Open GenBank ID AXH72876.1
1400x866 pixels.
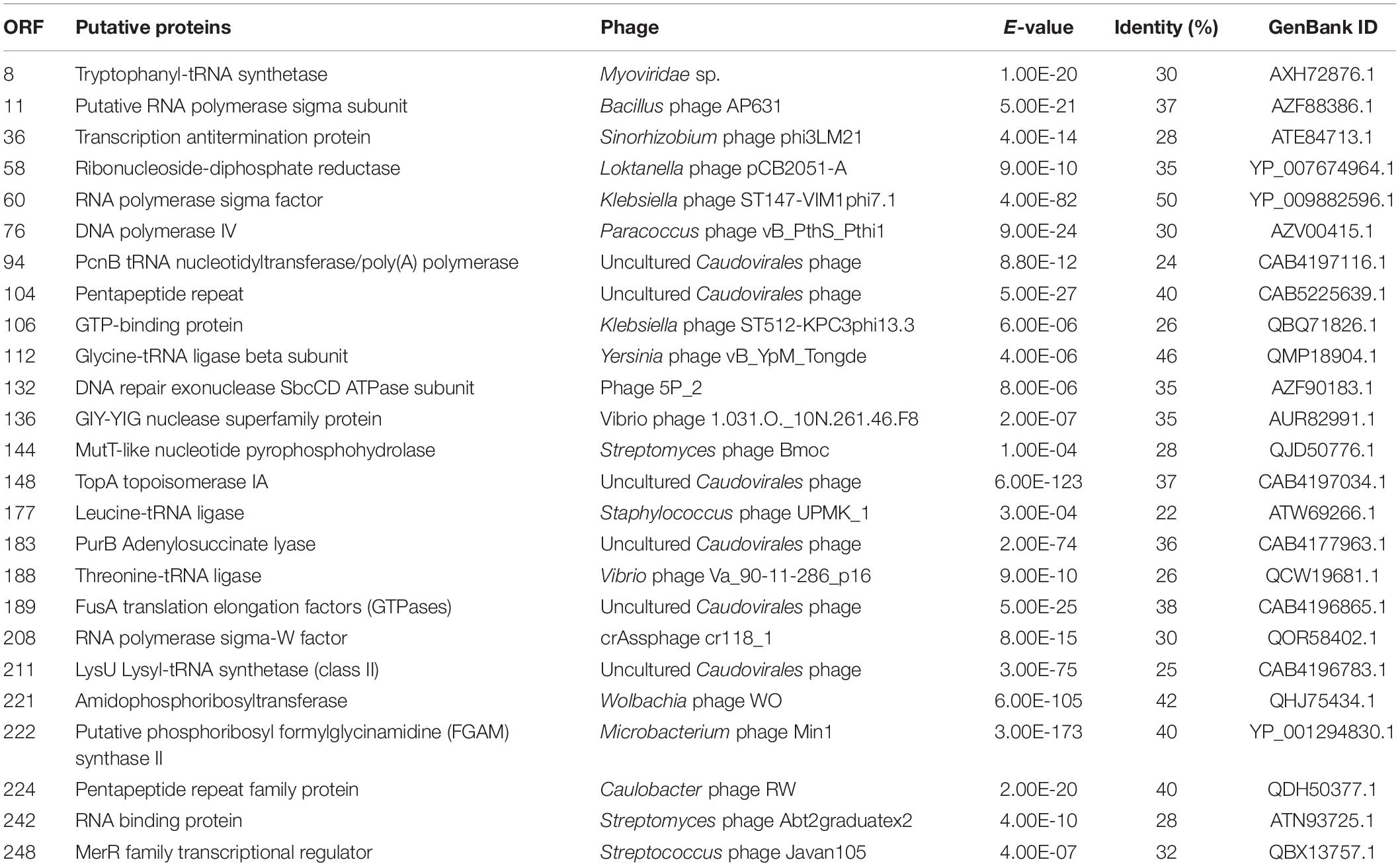1323,74
